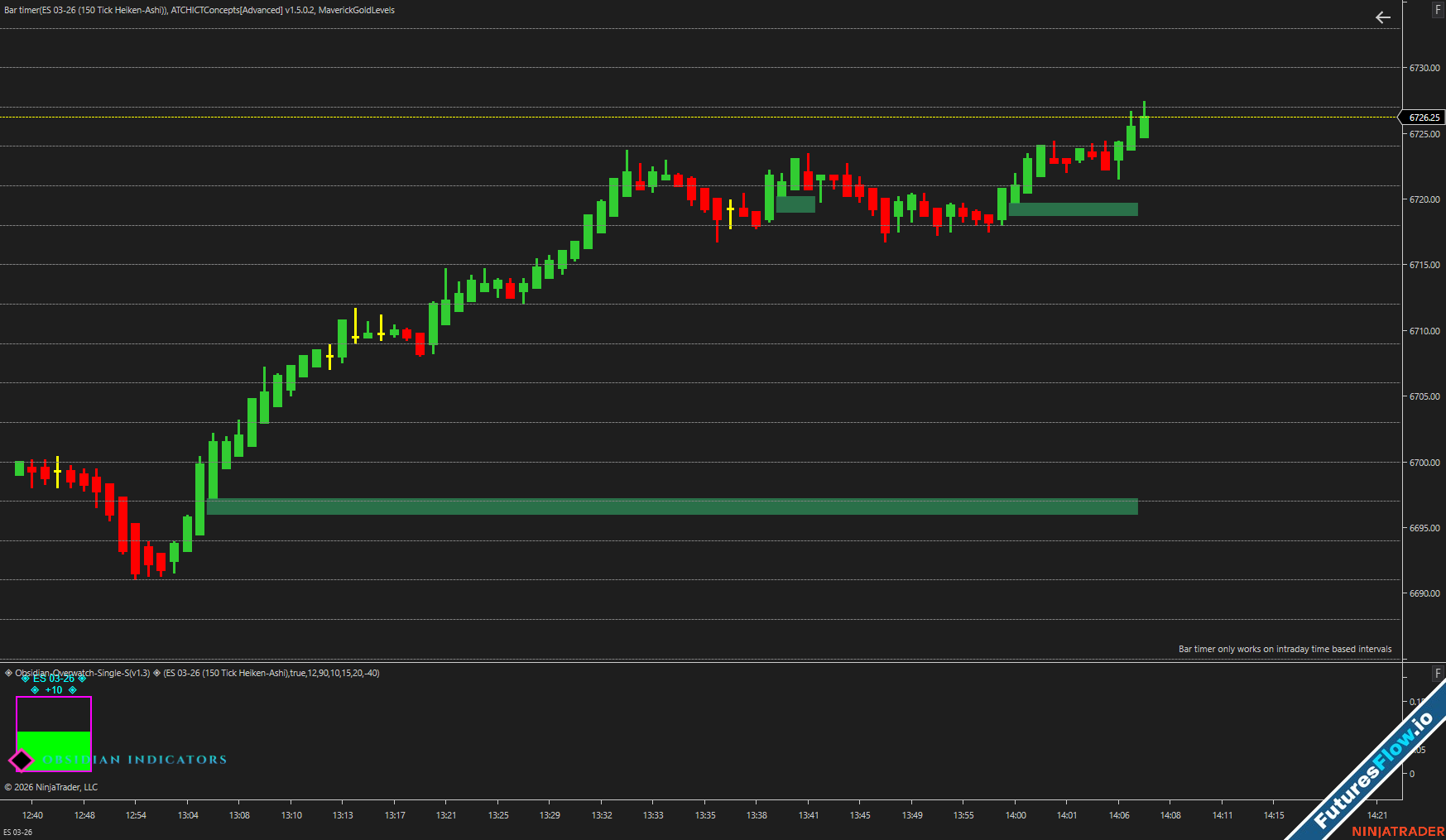
Task: Select the green zone rectangle near 14:01
Action: [1073, 209]
